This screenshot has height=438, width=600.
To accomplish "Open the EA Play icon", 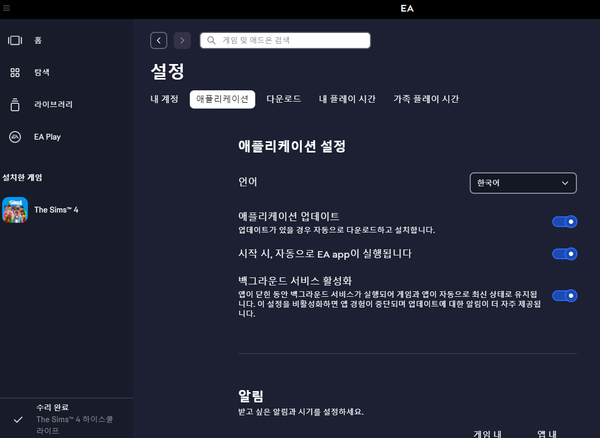I will [15, 136].
